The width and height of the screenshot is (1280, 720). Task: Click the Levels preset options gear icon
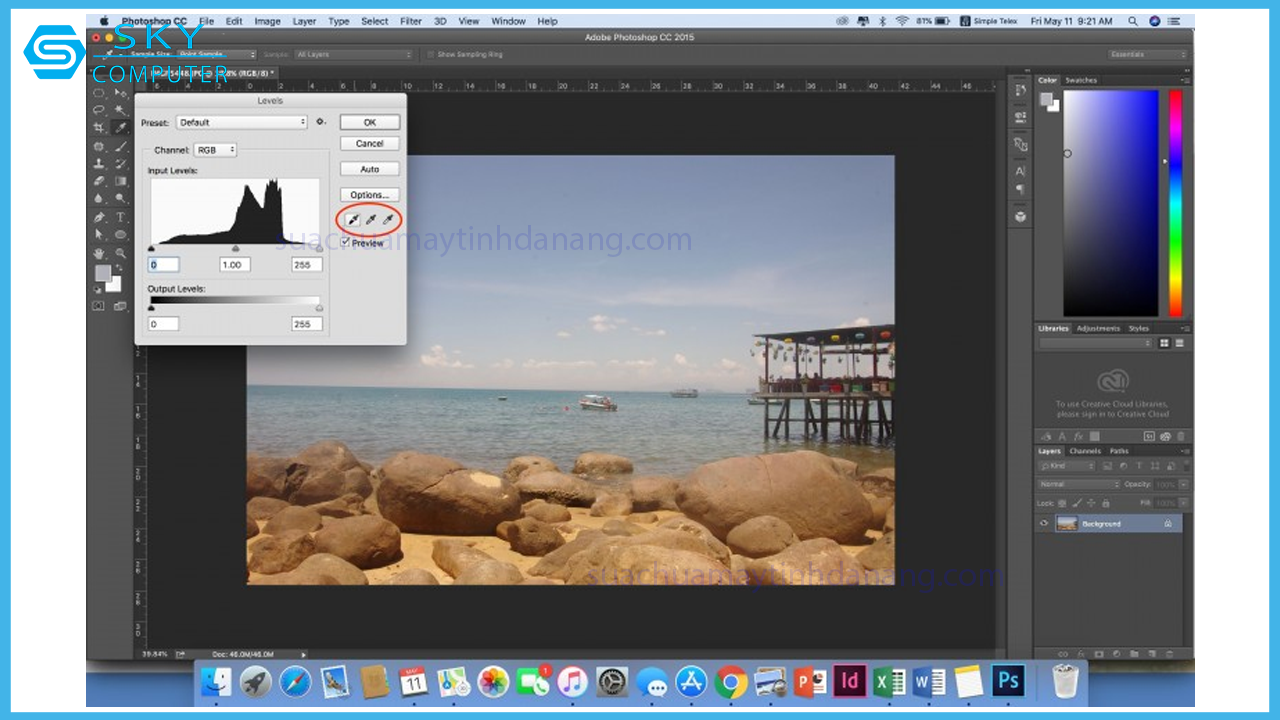pos(321,122)
